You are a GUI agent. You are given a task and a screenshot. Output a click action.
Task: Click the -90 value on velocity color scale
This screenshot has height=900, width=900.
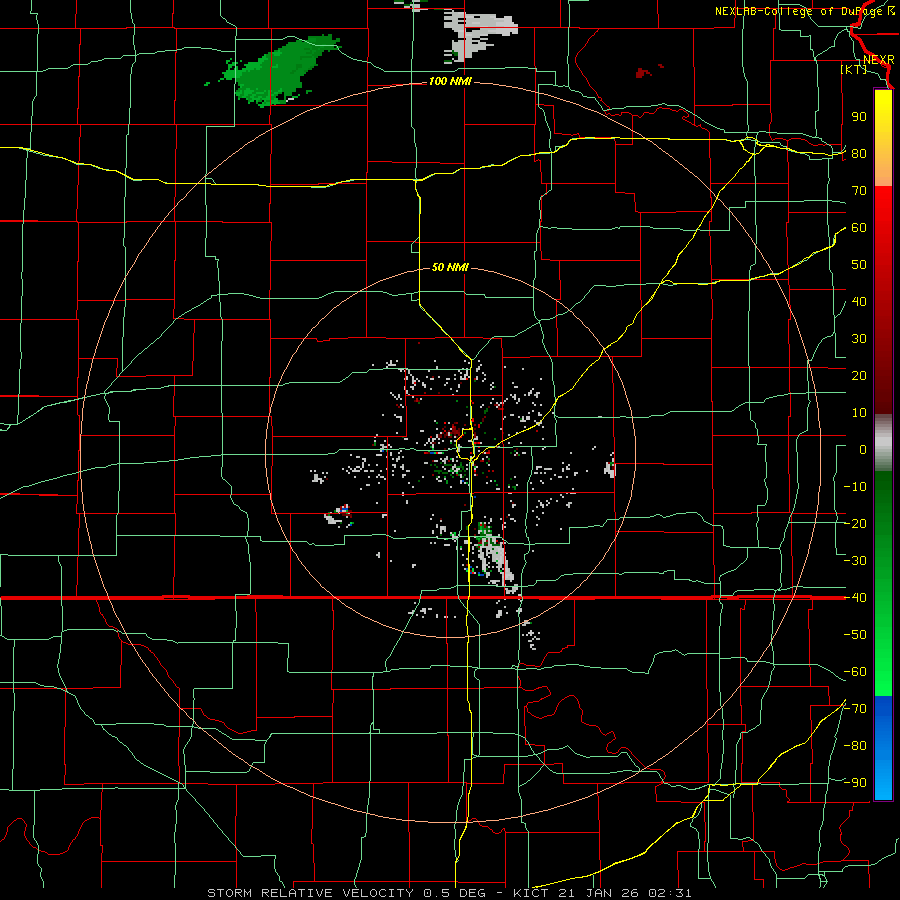(855, 783)
